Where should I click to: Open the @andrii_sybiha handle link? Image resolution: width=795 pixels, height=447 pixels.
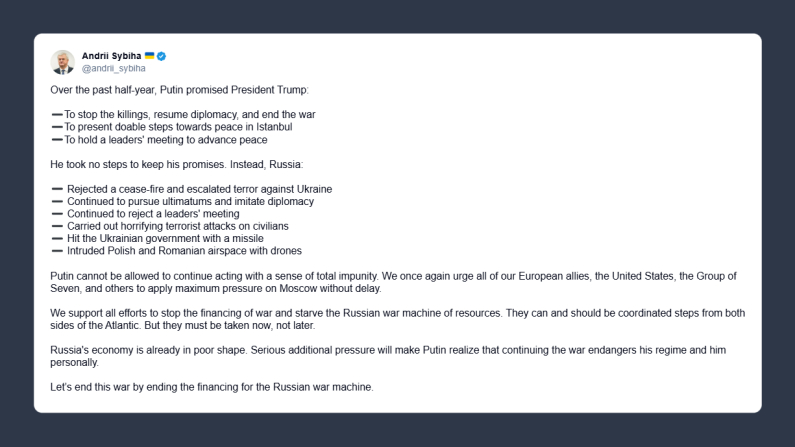pos(113,69)
